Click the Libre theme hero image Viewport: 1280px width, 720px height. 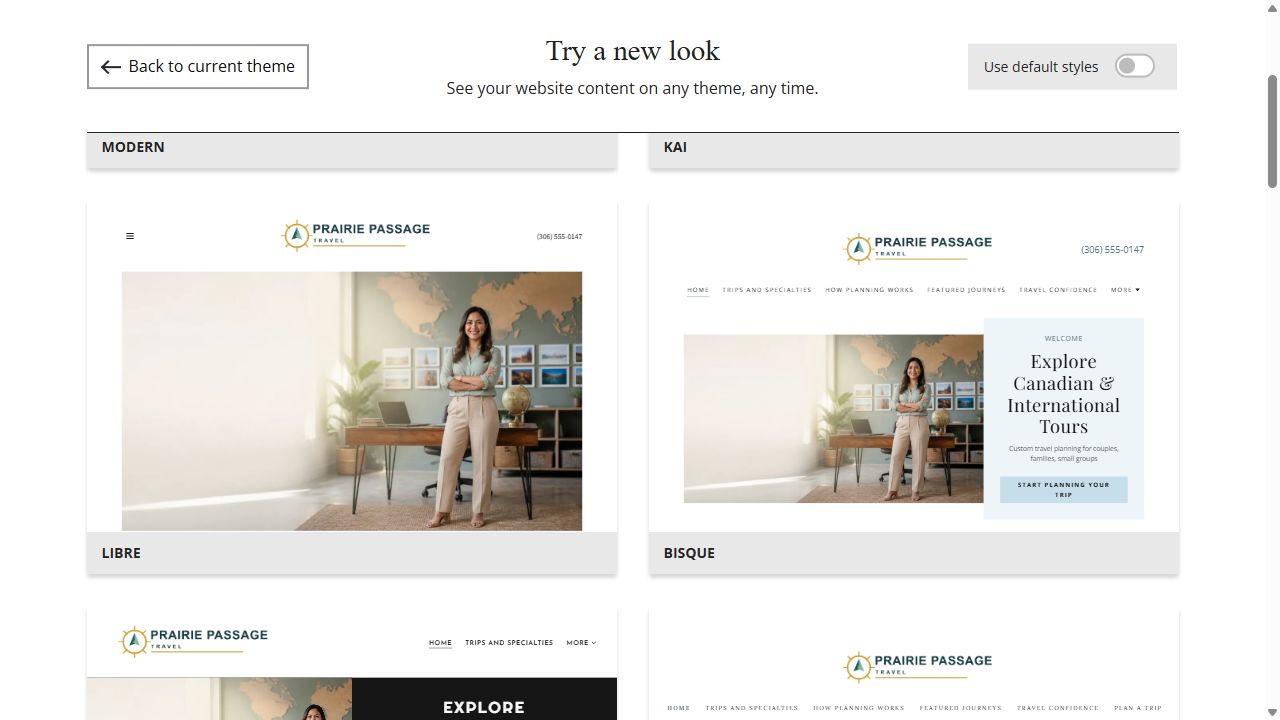[352, 401]
